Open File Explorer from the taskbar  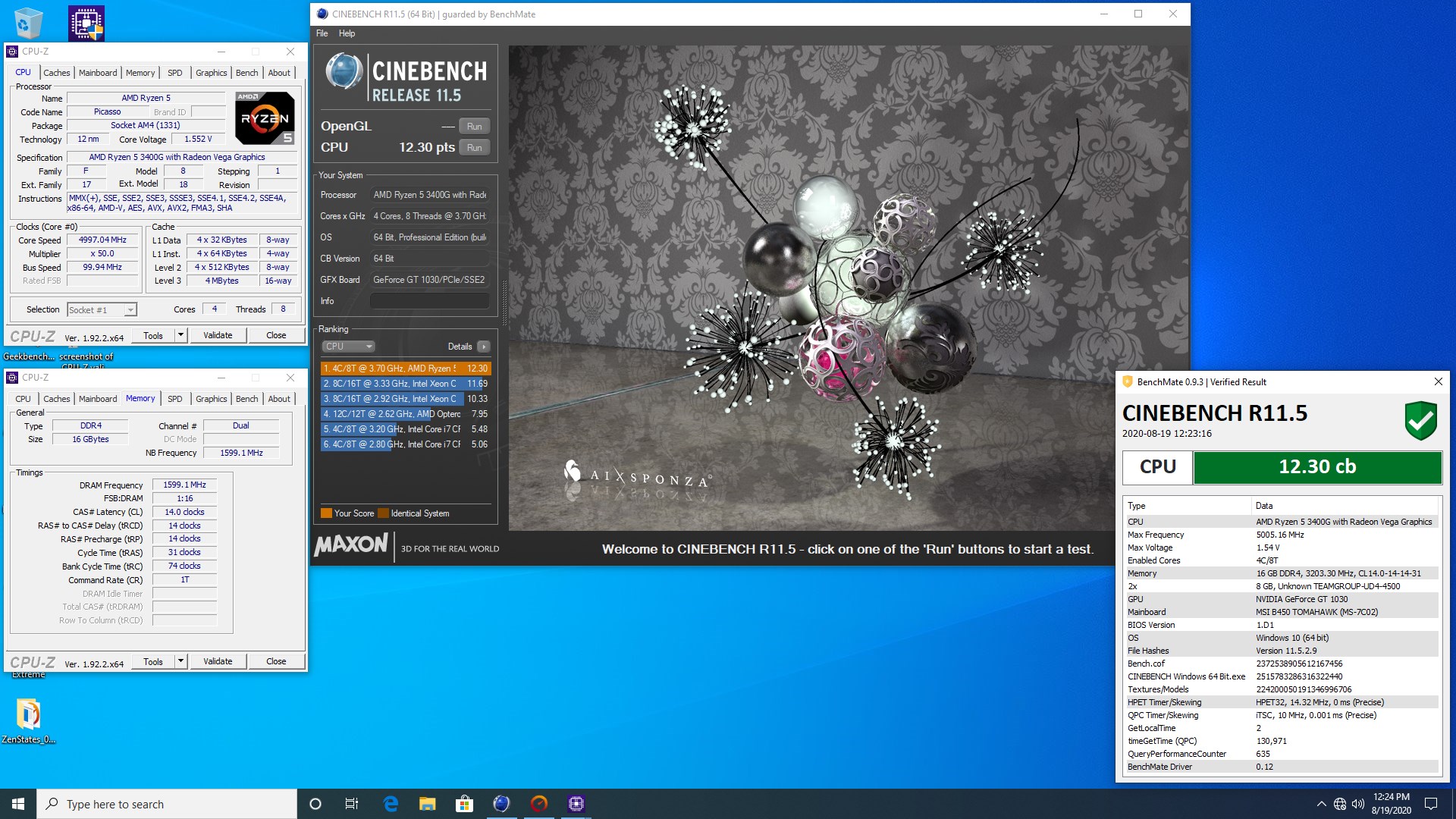pyautogui.click(x=428, y=804)
